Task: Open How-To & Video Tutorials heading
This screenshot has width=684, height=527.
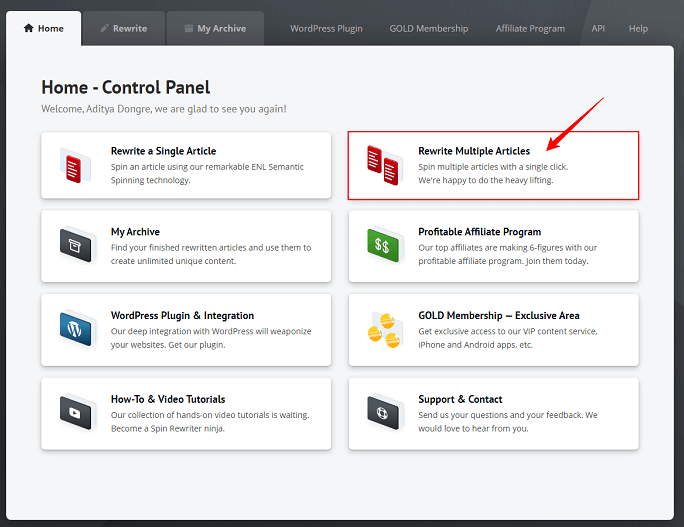Action: pos(168,399)
